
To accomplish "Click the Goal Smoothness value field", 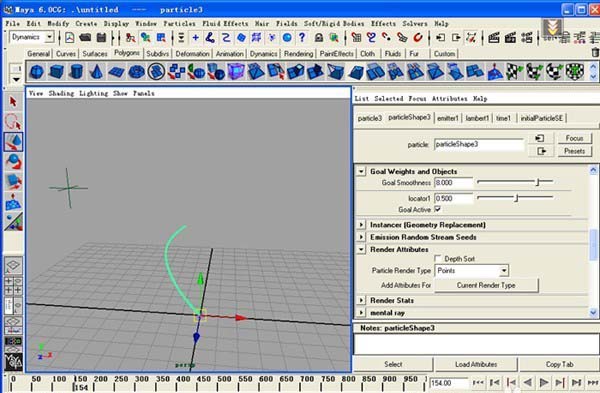I will (453, 183).
